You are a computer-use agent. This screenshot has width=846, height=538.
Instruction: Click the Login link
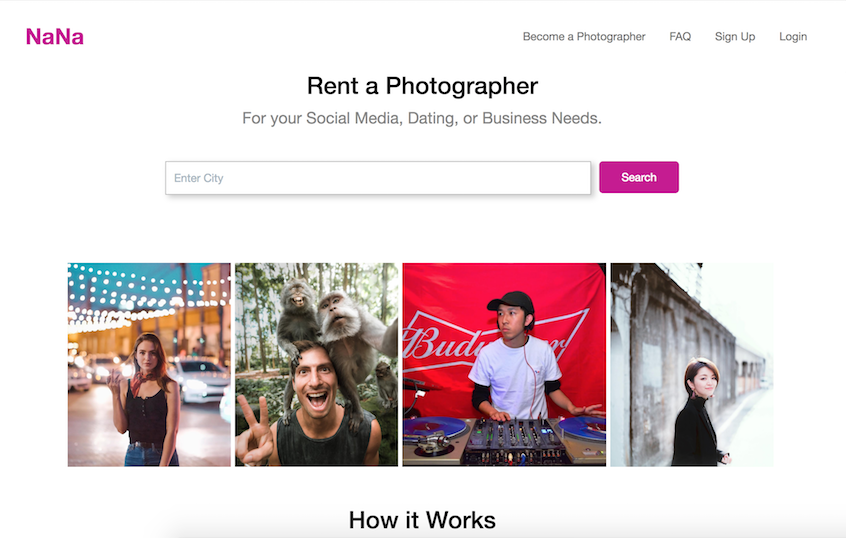(793, 37)
